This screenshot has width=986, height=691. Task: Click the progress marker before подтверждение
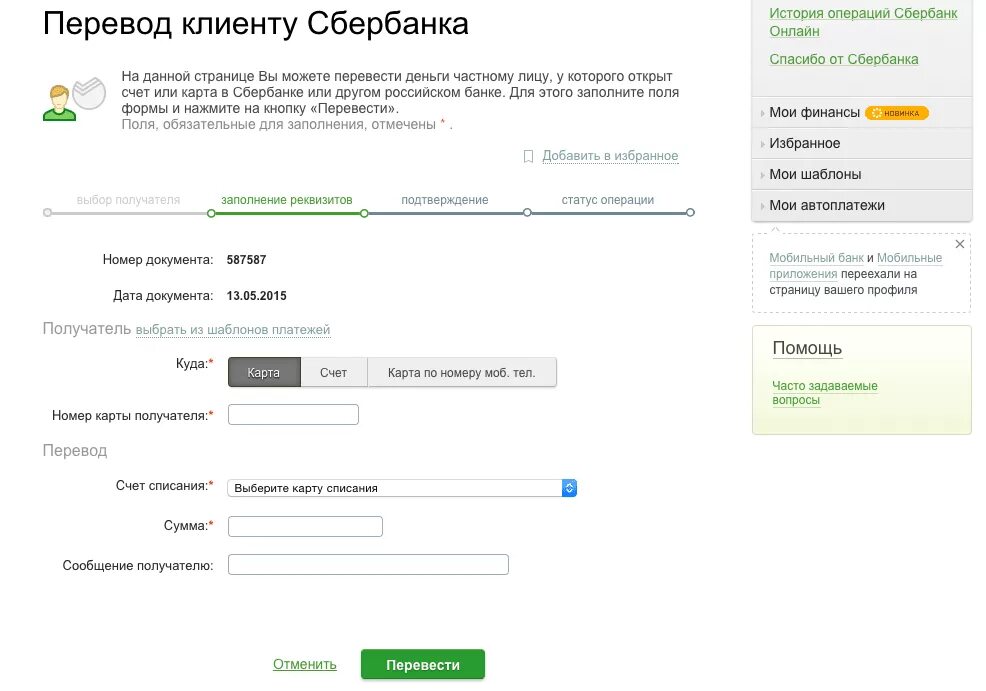coord(364,213)
